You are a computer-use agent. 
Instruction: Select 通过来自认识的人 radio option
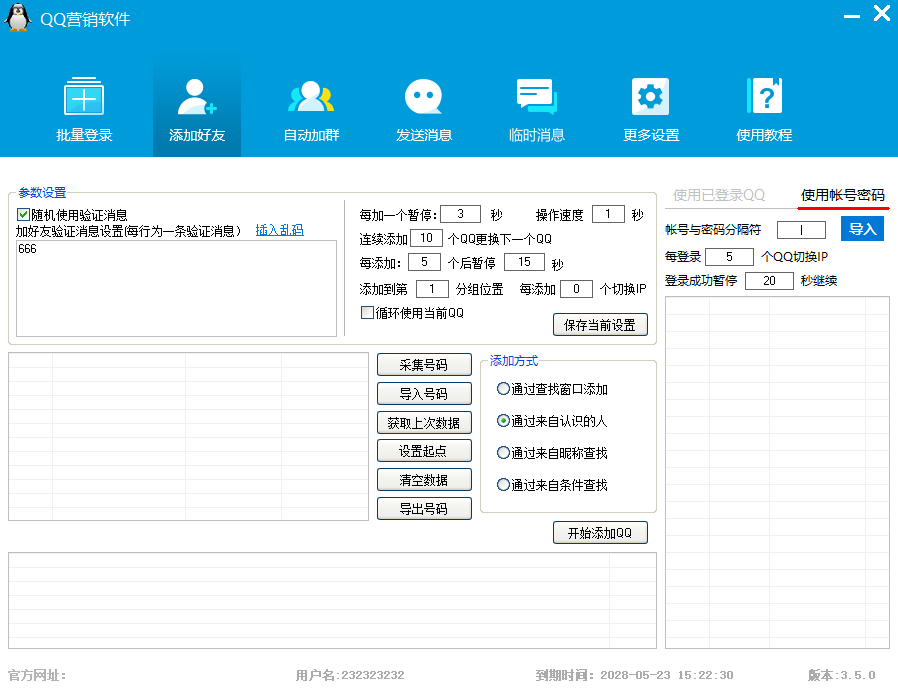pos(503,421)
